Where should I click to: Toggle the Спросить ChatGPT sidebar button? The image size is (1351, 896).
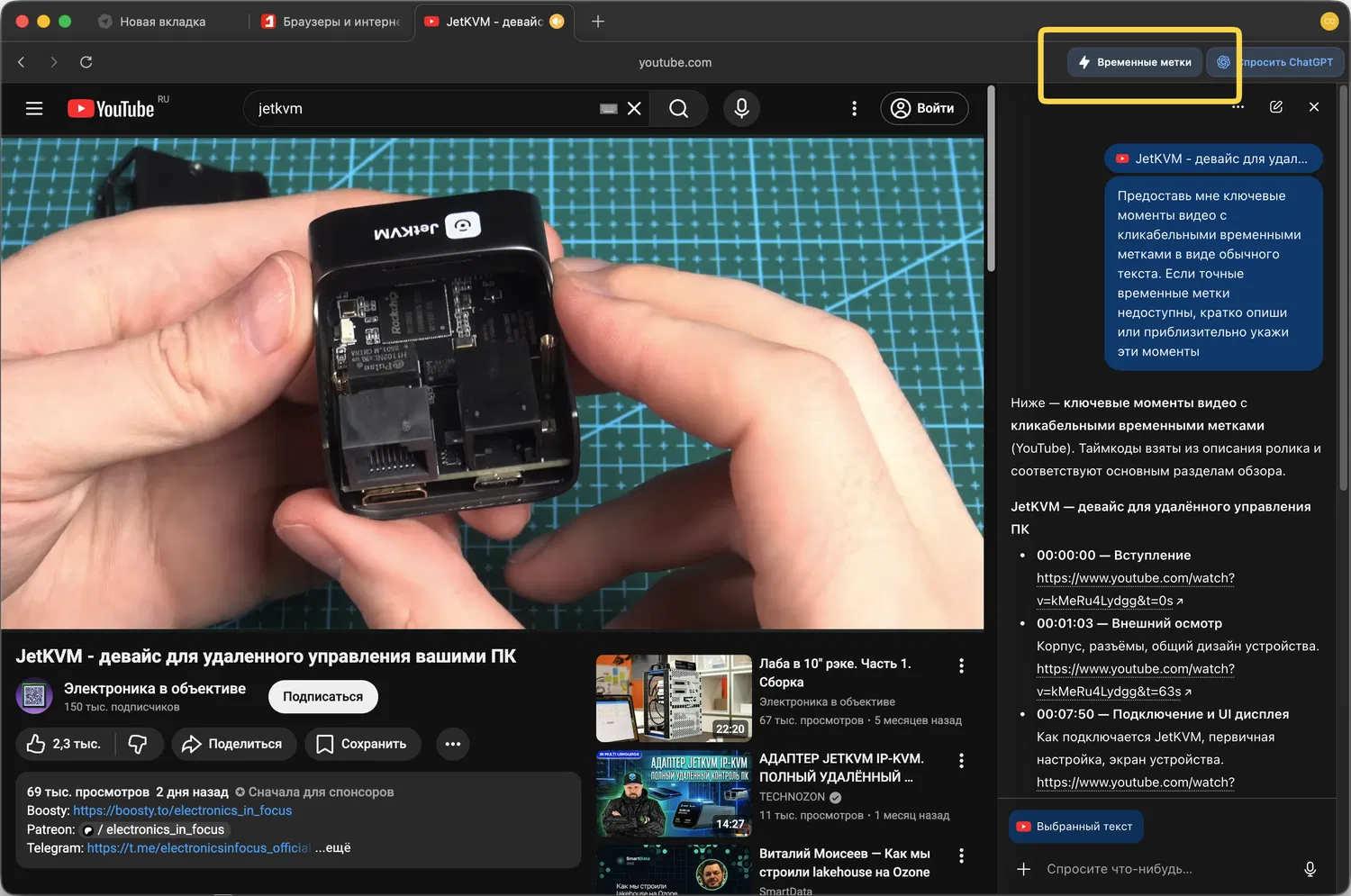[1277, 62]
